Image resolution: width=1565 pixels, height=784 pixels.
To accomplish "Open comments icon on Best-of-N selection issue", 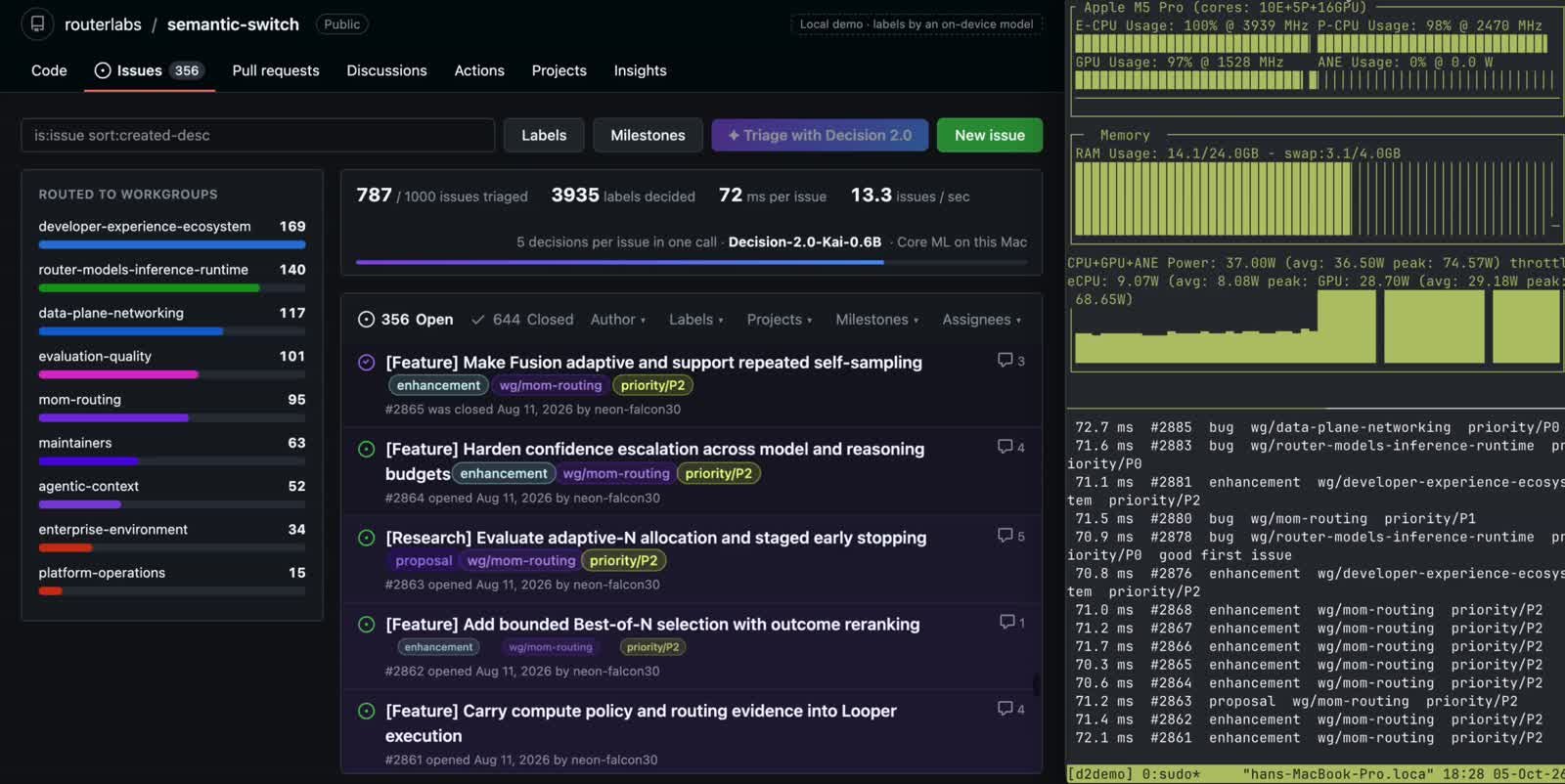I will [1006, 622].
